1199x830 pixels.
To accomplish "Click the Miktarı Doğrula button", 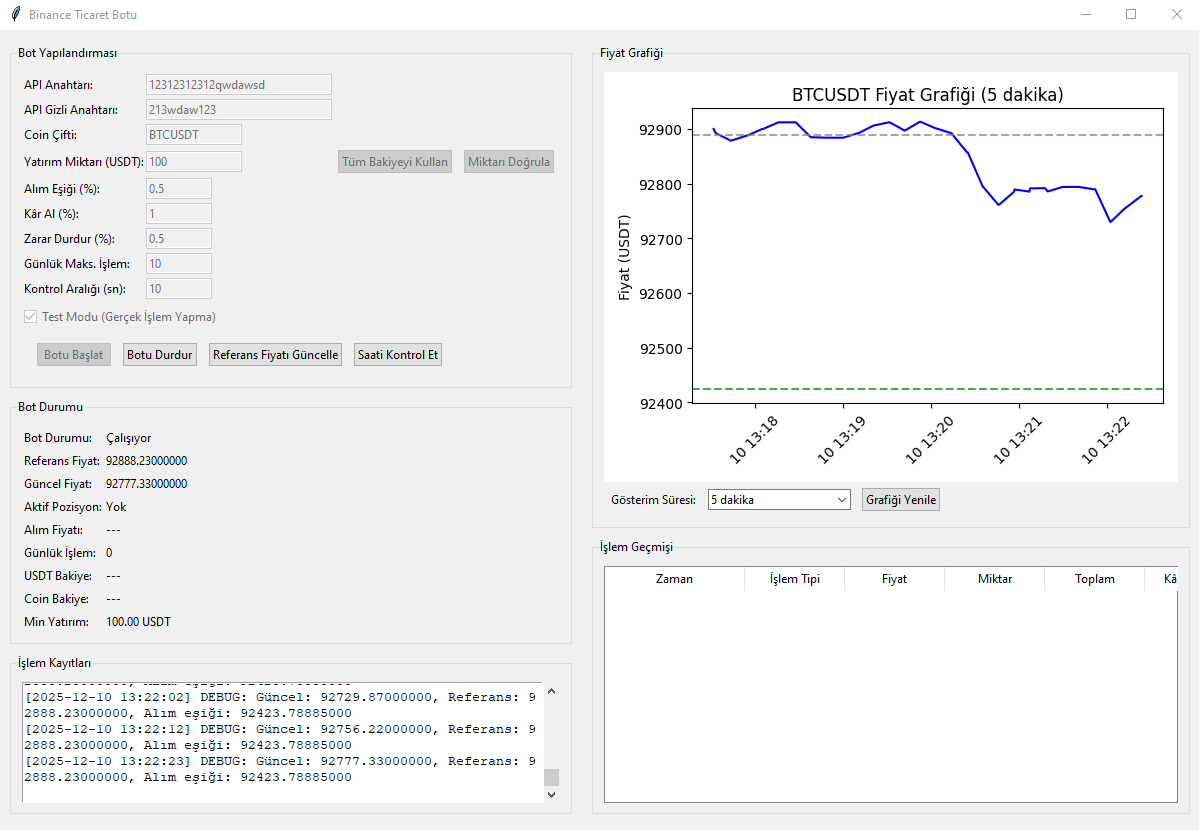I will [509, 161].
